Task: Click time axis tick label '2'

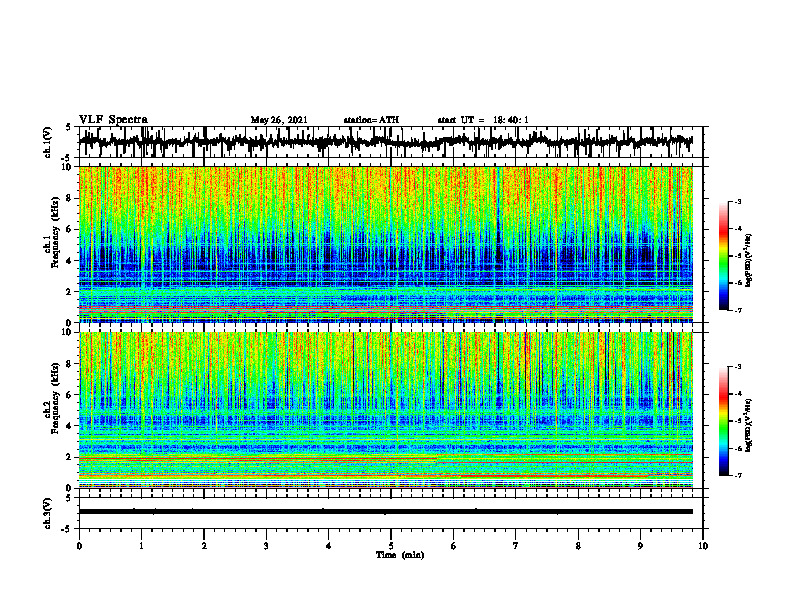Action: click(x=204, y=546)
